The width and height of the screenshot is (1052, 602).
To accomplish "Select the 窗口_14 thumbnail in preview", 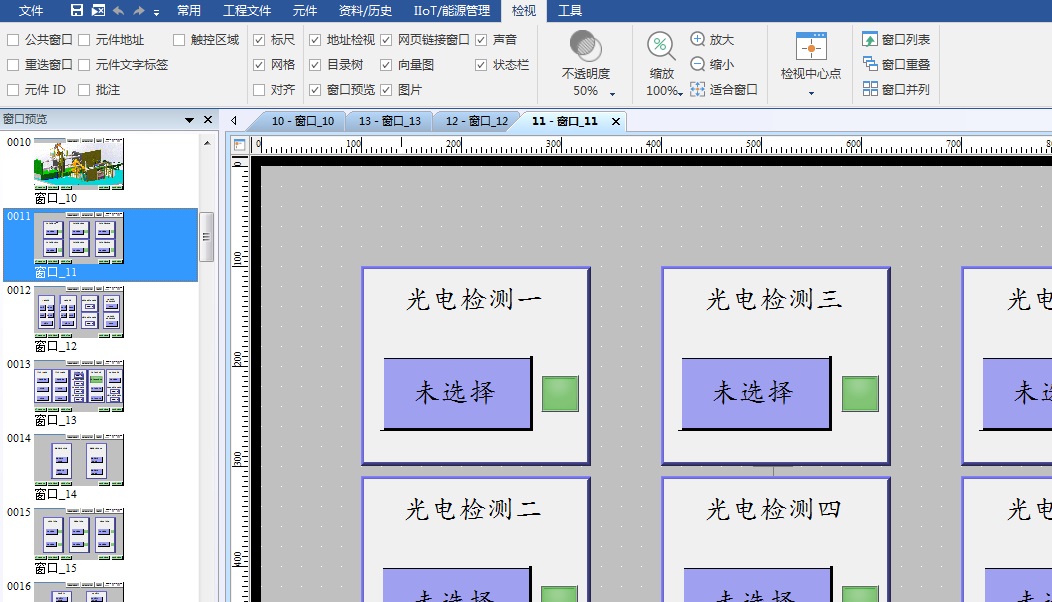I will click(x=79, y=461).
